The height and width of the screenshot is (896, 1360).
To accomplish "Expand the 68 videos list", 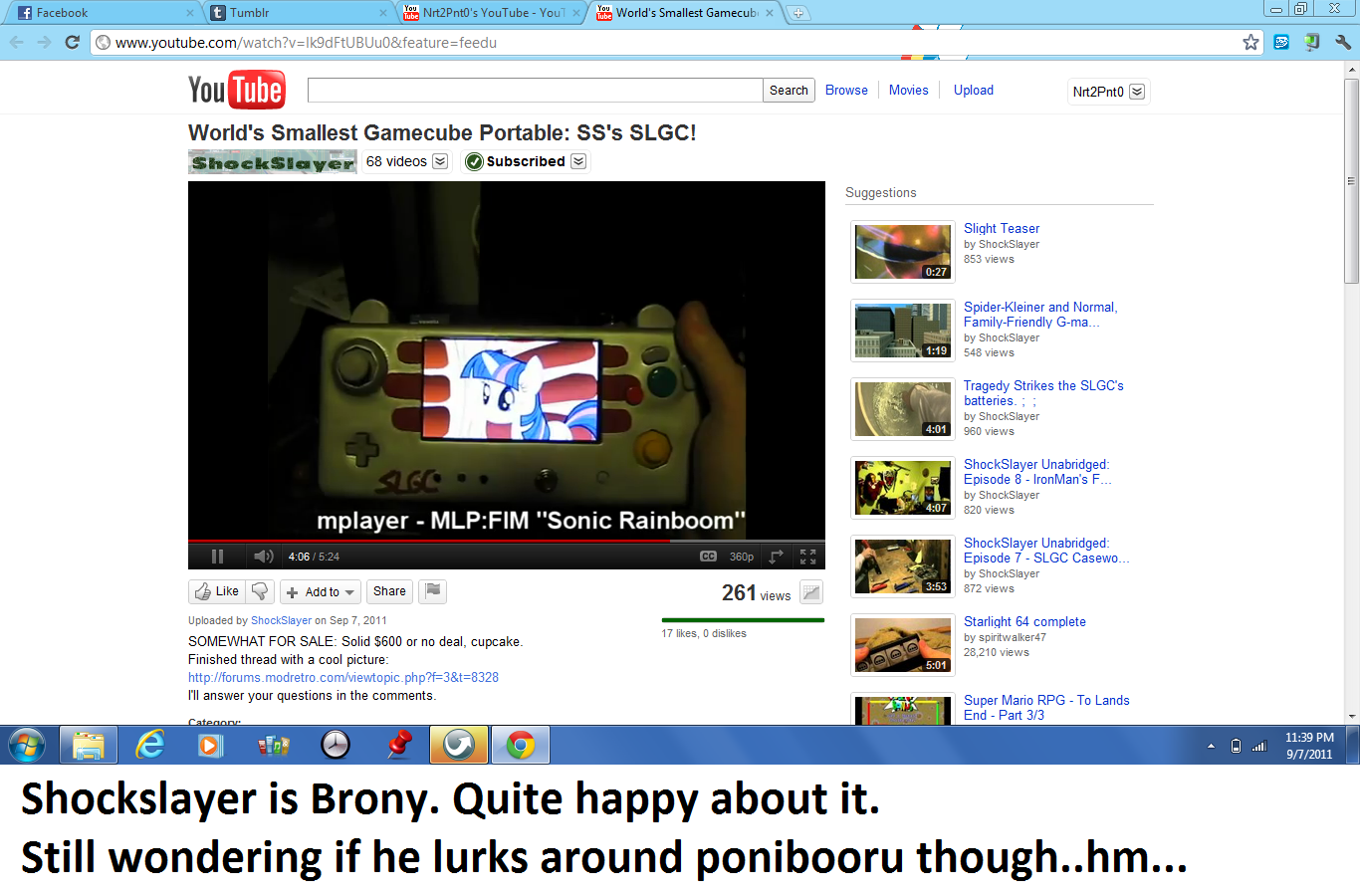I will coord(406,161).
